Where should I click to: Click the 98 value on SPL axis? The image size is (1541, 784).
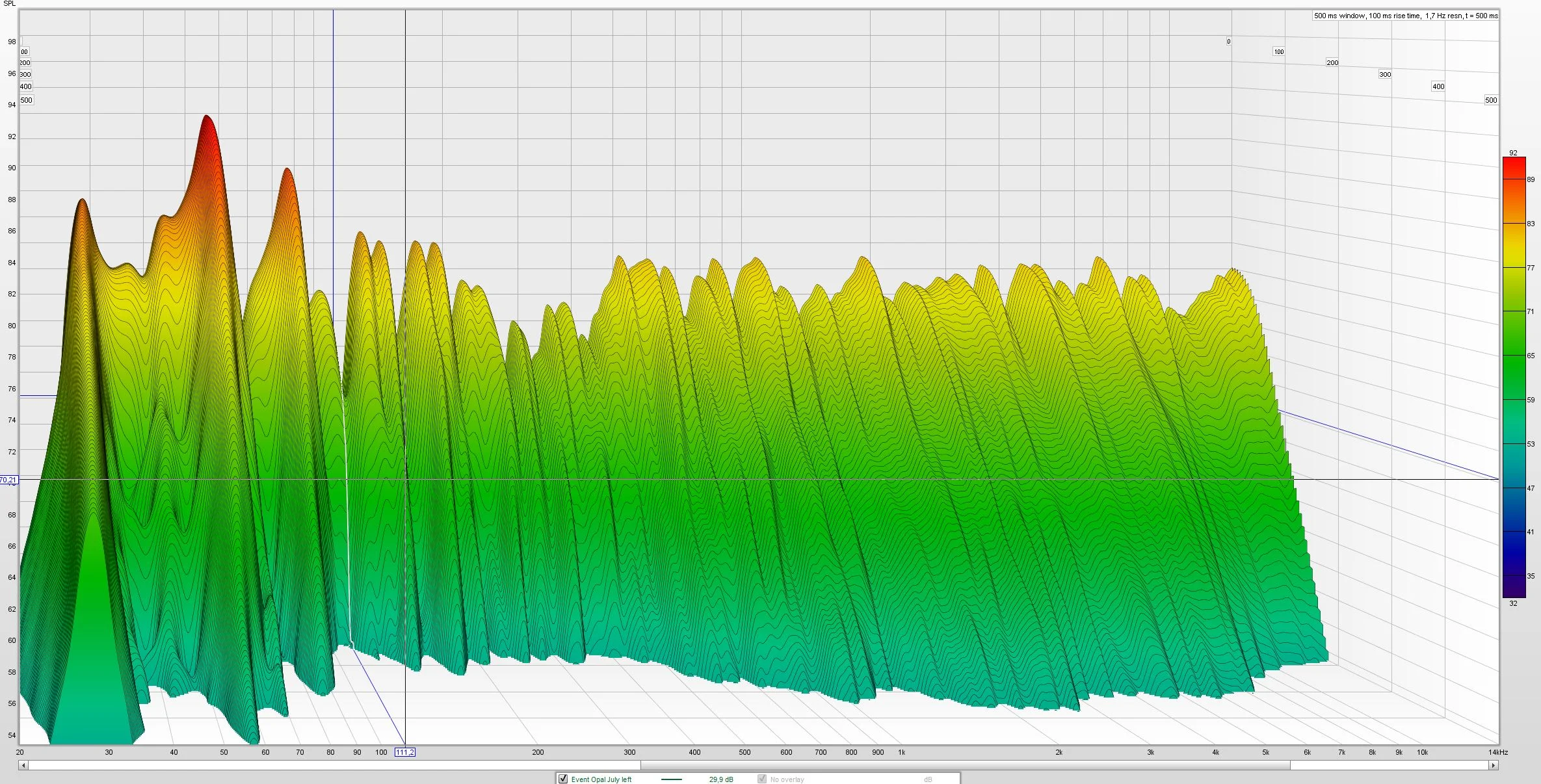[12, 42]
